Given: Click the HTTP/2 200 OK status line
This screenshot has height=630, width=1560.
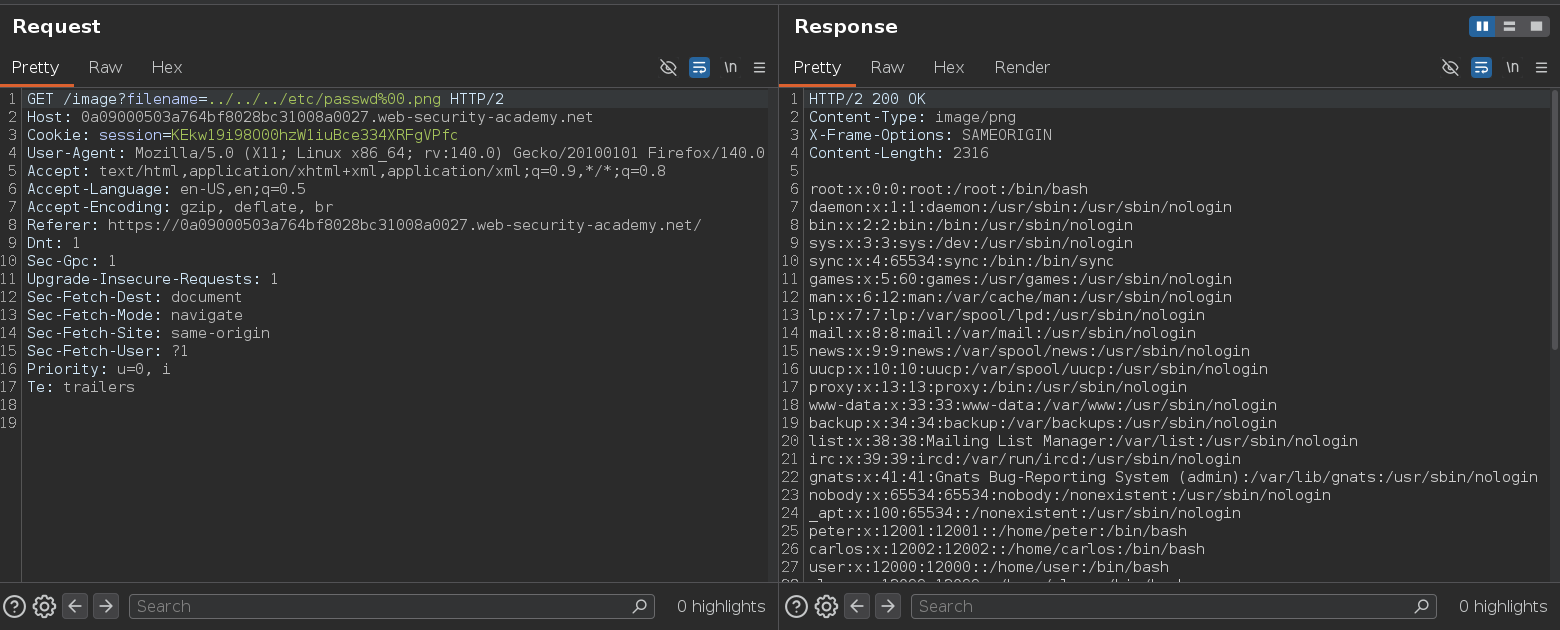Looking at the screenshot, I should click(867, 99).
